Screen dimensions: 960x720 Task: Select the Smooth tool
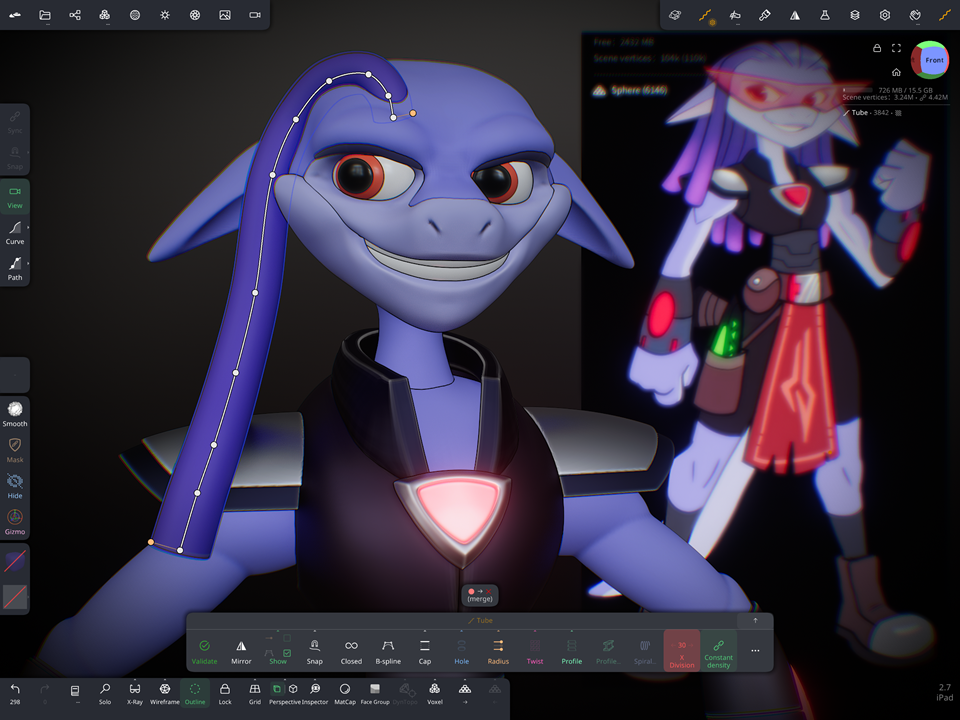(x=15, y=414)
